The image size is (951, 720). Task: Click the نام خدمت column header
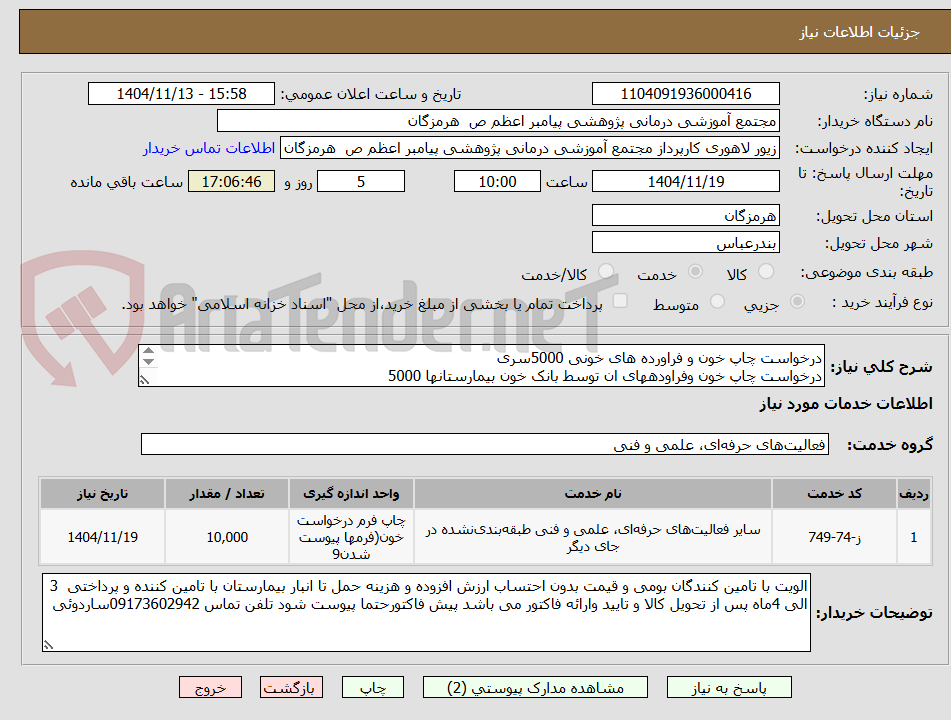click(x=593, y=494)
